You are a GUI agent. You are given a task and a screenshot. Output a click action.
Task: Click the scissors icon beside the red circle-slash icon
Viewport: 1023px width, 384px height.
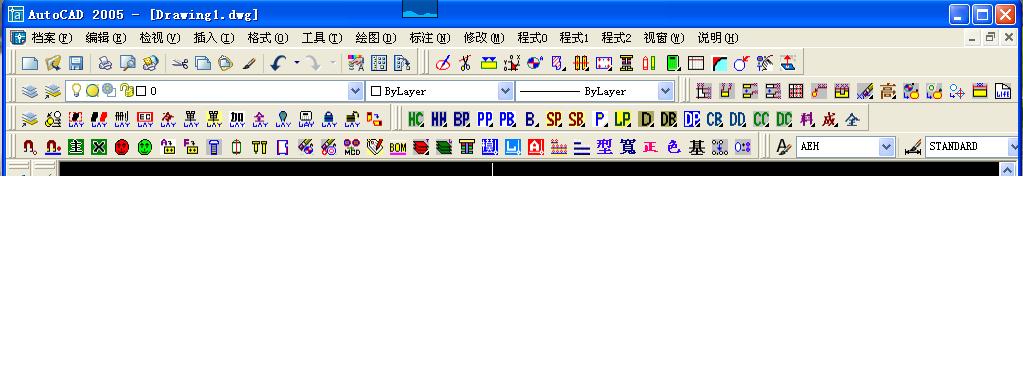click(465, 63)
